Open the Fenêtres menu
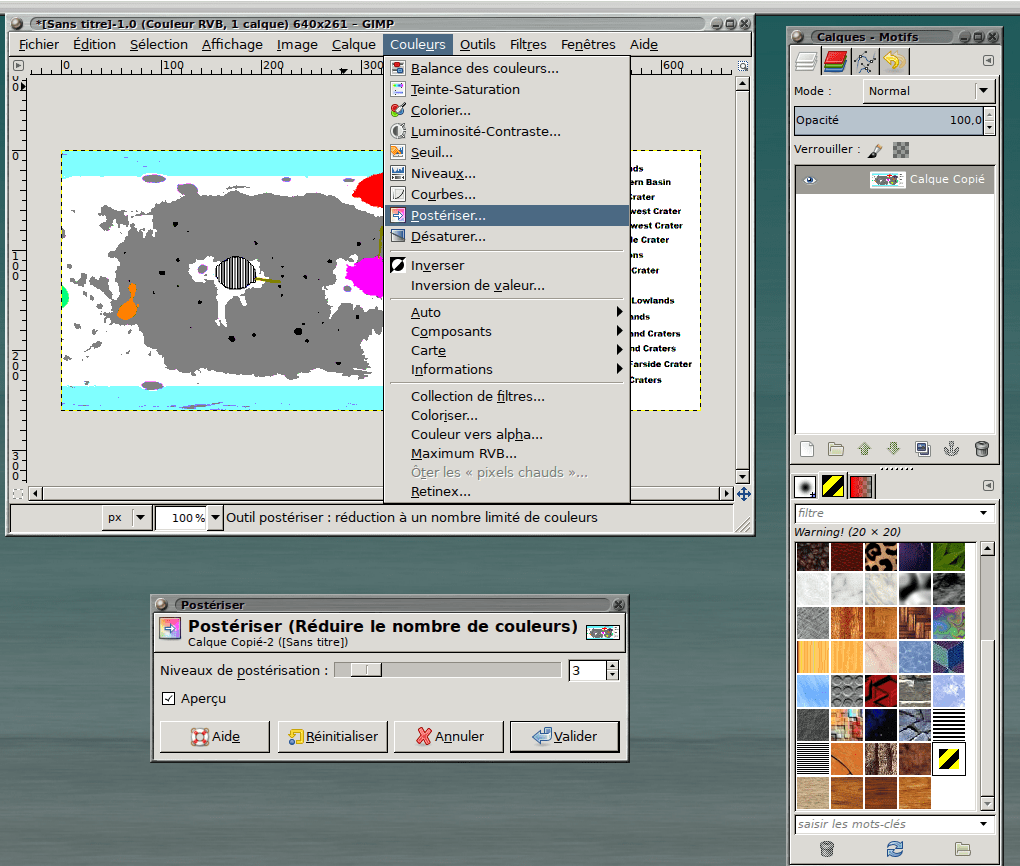The height and width of the screenshot is (866, 1020). 588,44
